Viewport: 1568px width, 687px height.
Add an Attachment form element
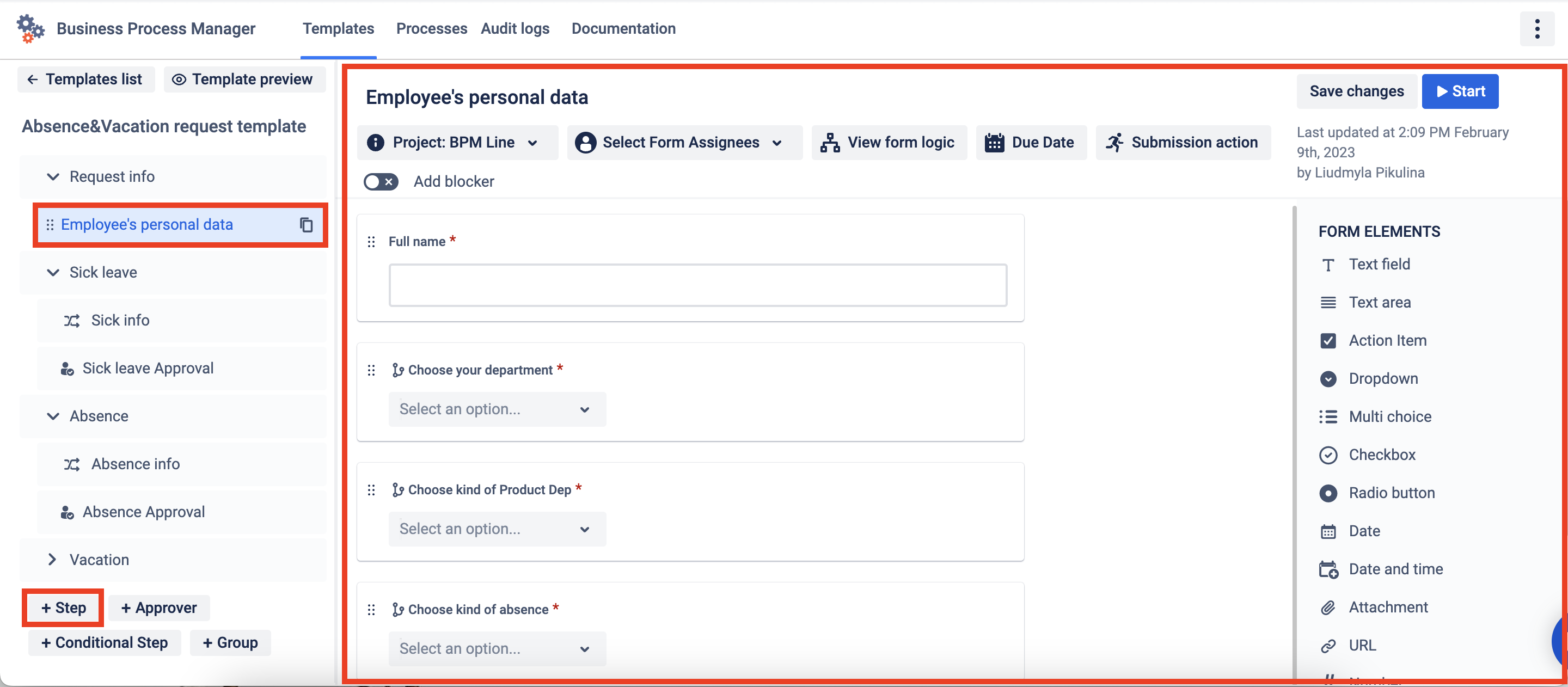(1388, 606)
